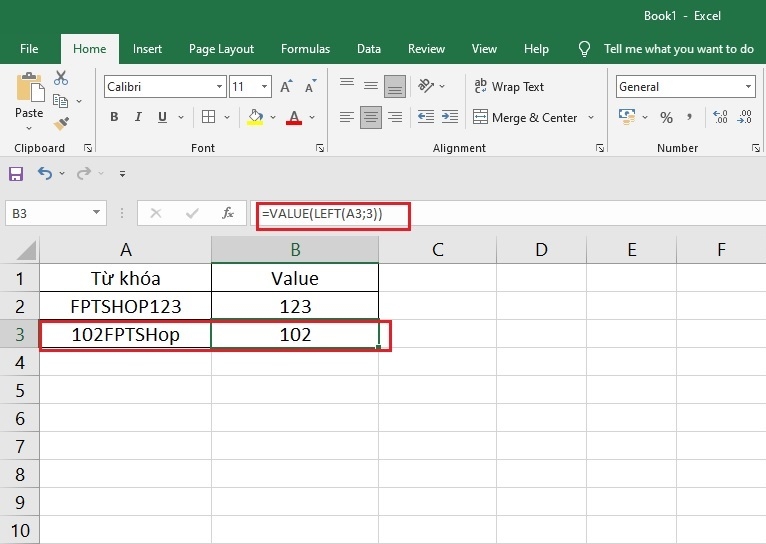Toggle Italic formatting
The image size is (766, 544).
[138, 117]
